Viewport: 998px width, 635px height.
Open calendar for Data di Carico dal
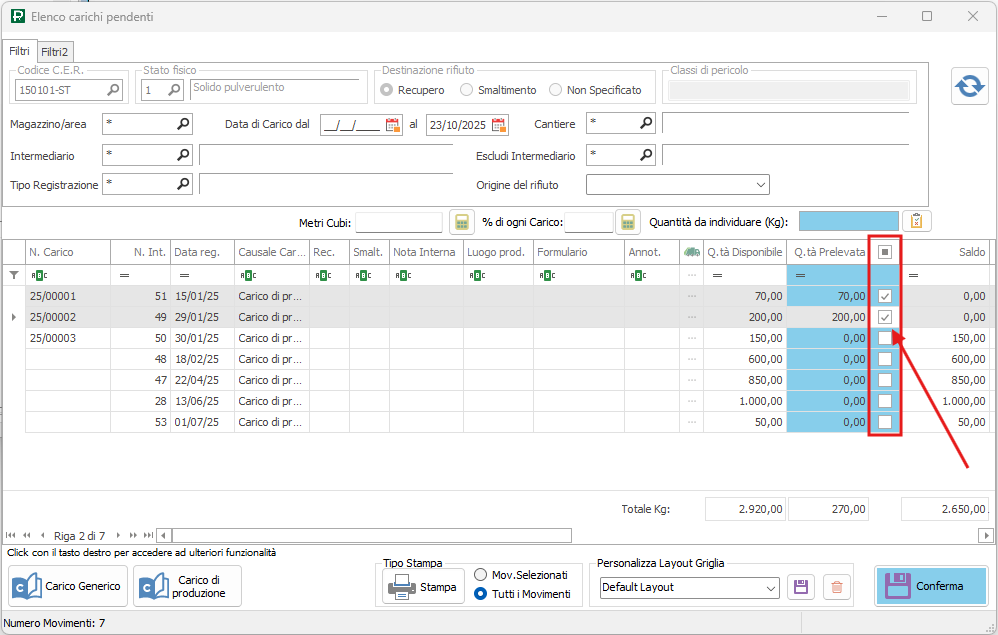coord(392,125)
